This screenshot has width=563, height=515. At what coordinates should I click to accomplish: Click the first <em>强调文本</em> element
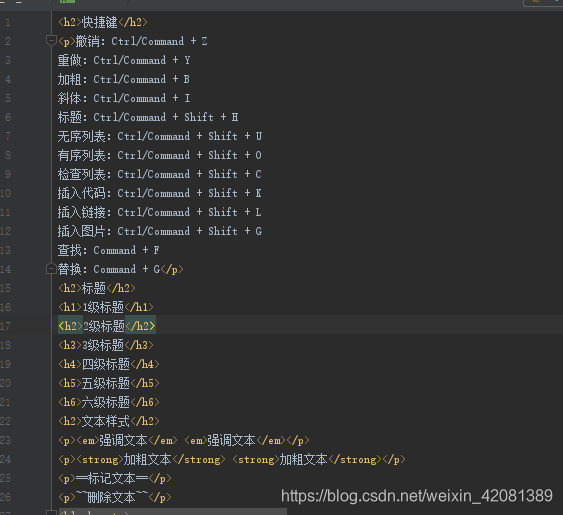click(127, 440)
